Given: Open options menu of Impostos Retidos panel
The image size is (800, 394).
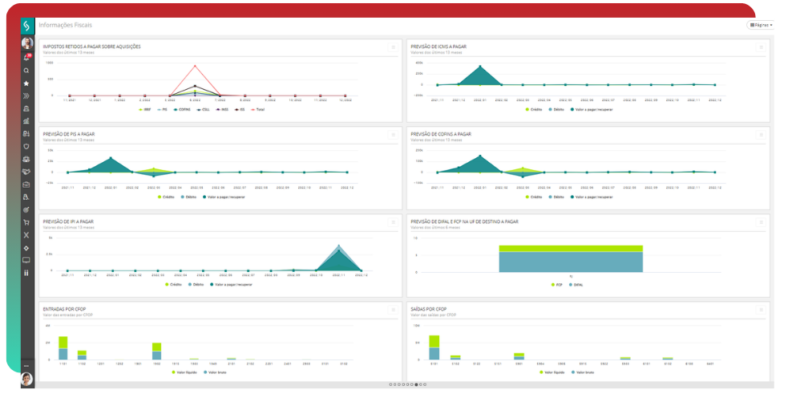Looking at the screenshot, I should coord(393,47).
